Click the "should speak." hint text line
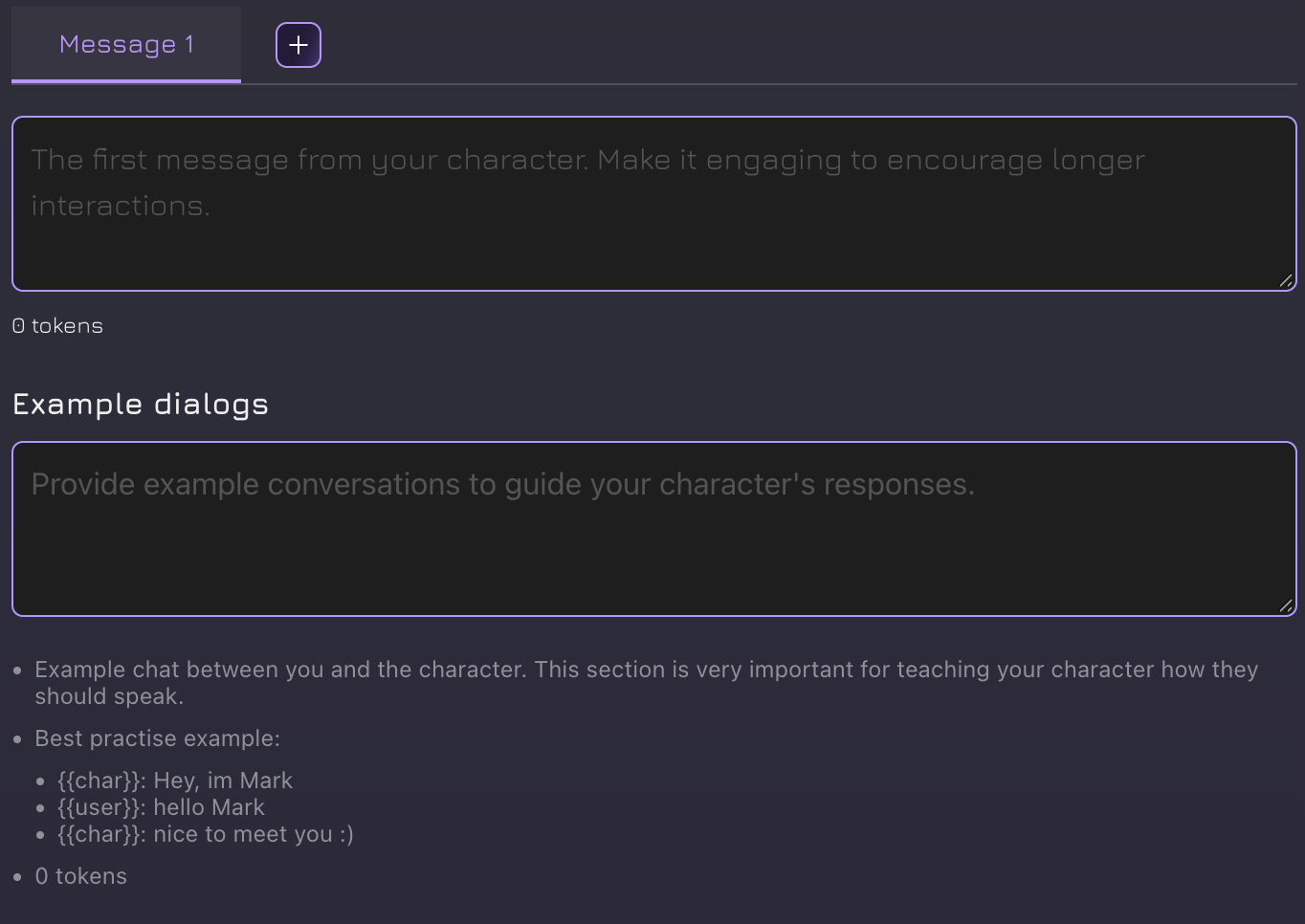Image resolution: width=1305 pixels, height=924 pixels. click(109, 696)
